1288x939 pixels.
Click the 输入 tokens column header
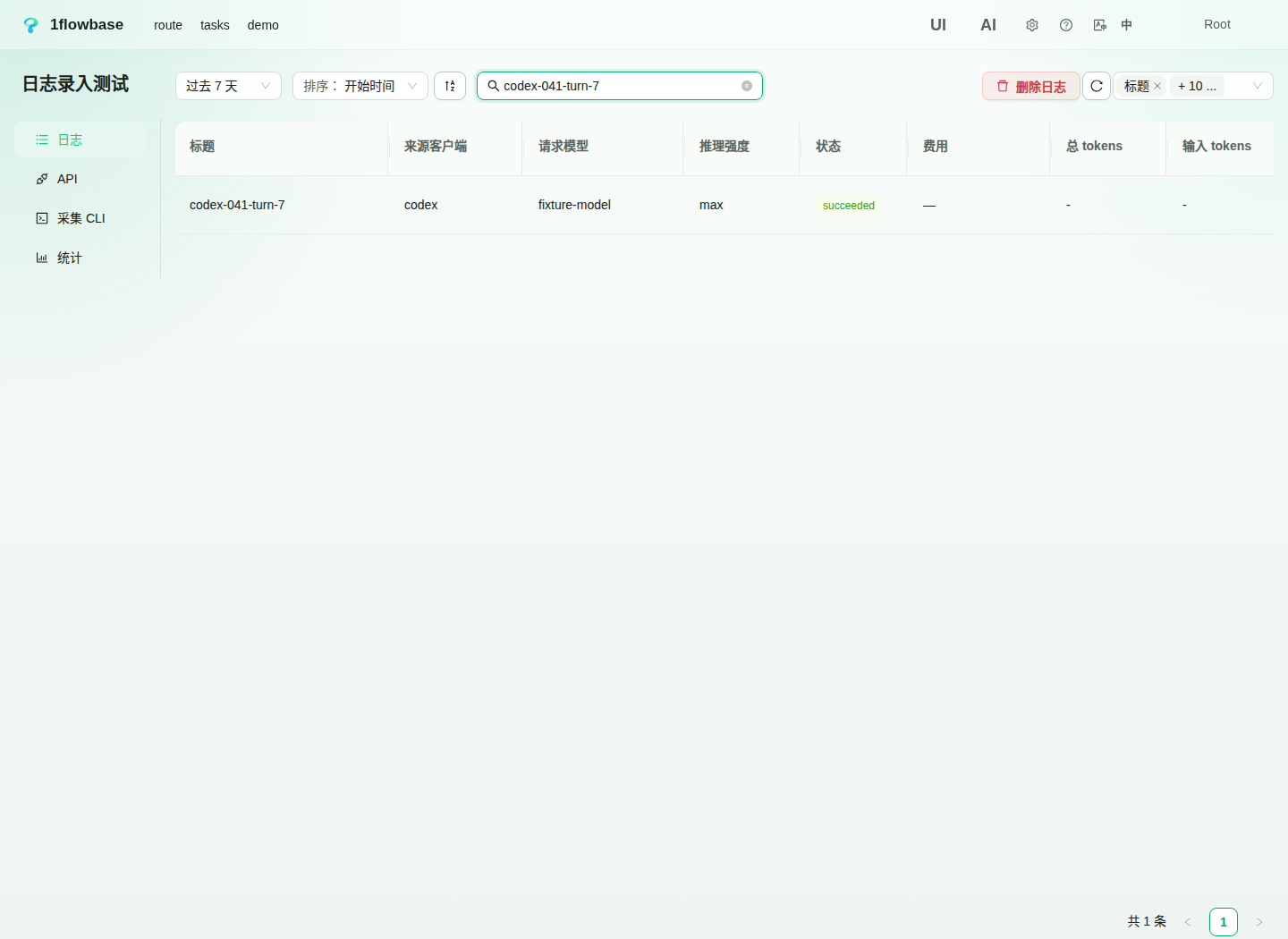(x=1220, y=147)
